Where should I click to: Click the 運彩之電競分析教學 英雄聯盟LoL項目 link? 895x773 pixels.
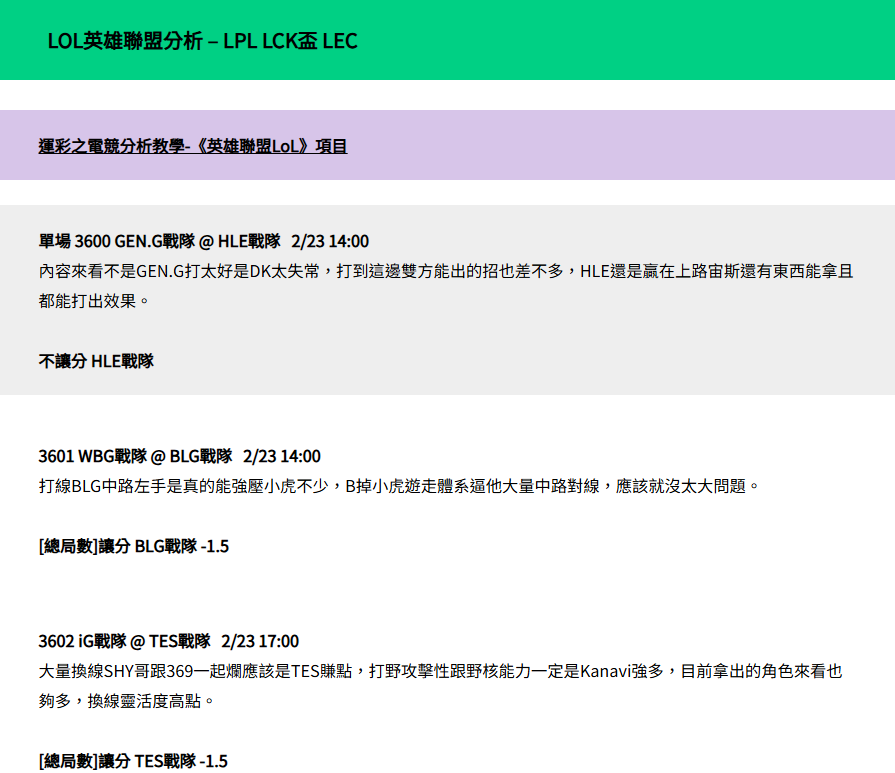pyautogui.click(x=193, y=146)
